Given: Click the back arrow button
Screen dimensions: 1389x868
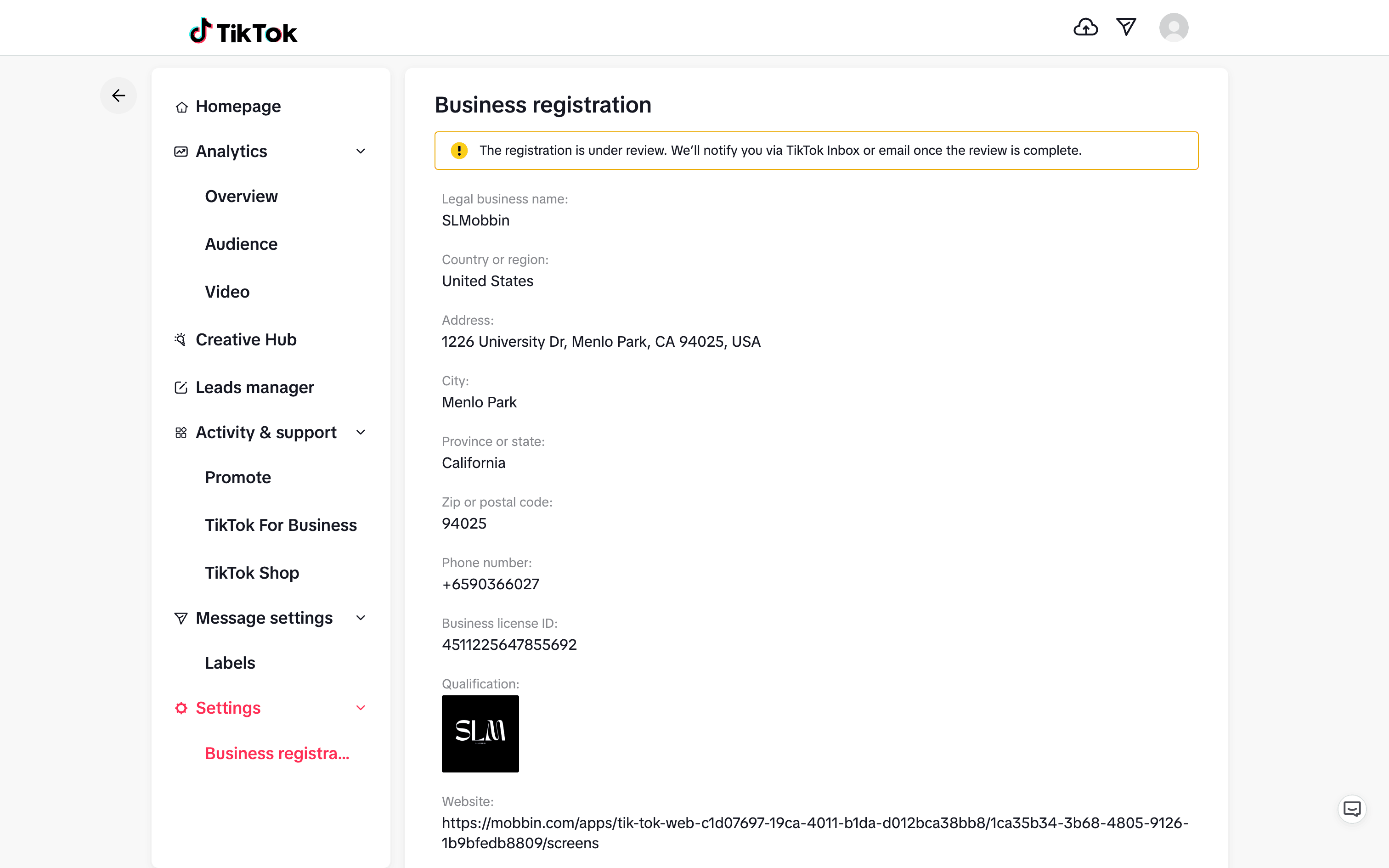Looking at the screenshot, I should [118, 96].
